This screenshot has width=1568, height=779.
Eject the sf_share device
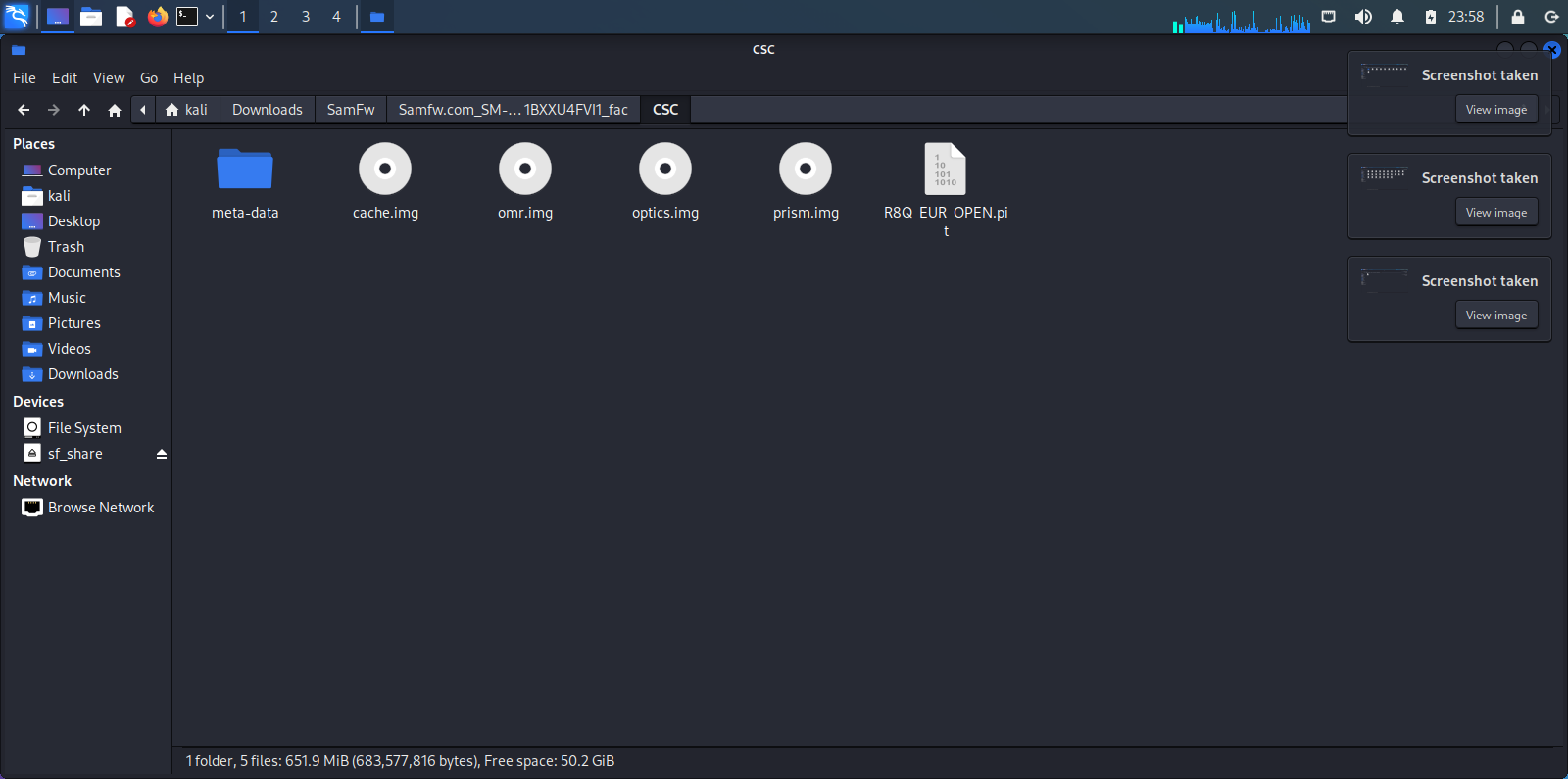(162, 454)
